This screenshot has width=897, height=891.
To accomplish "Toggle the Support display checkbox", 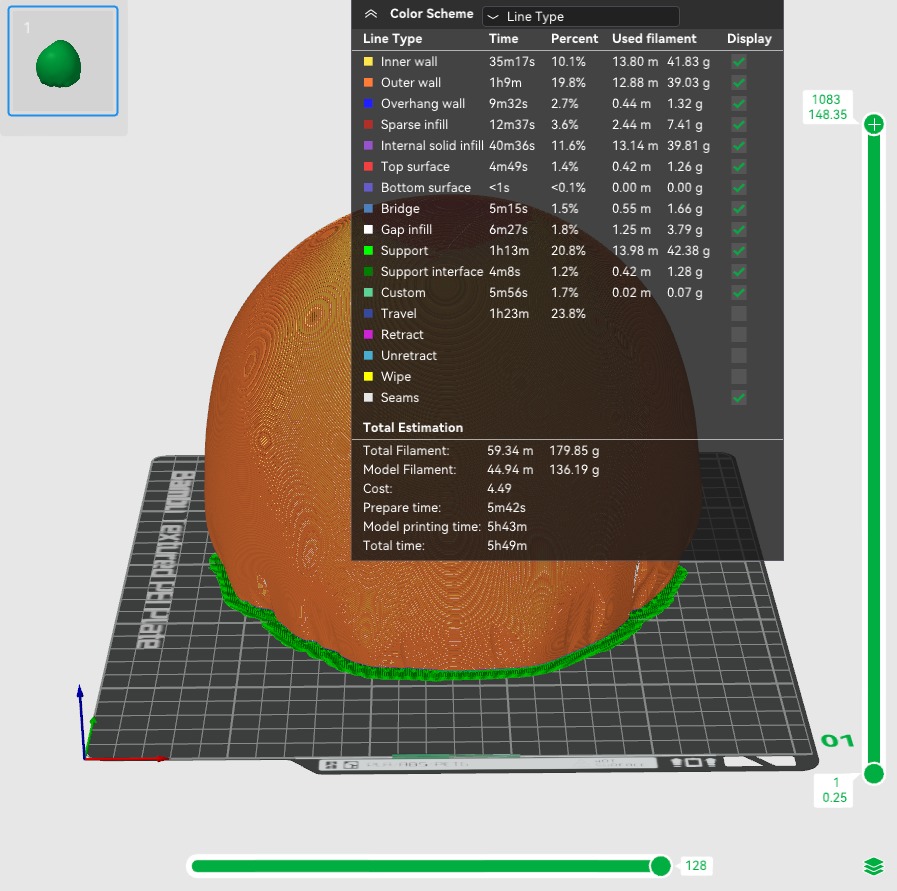I will click(x=739, y=250).
